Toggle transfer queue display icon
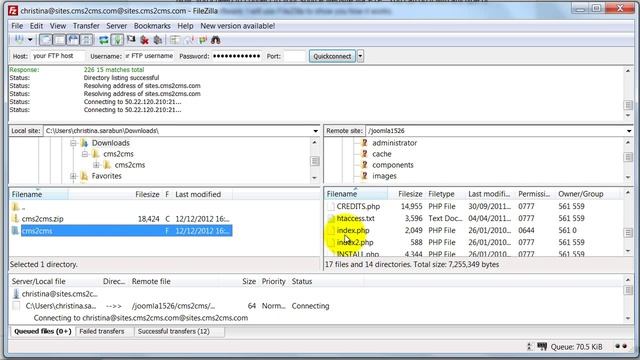The height and width of the screenshot is (360, 640). [x=87, y=40]
